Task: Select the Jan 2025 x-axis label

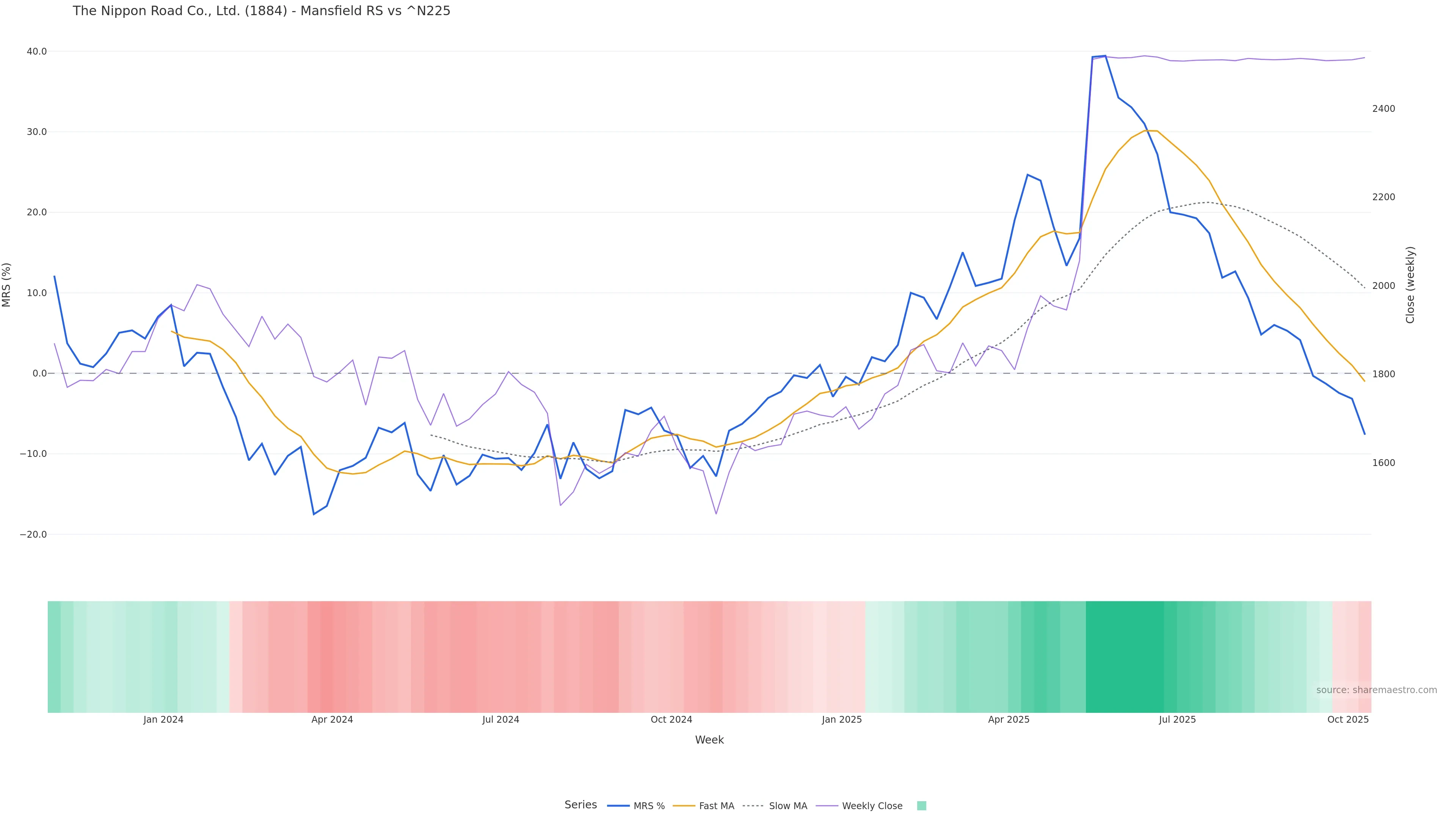Action: (842, 720)
